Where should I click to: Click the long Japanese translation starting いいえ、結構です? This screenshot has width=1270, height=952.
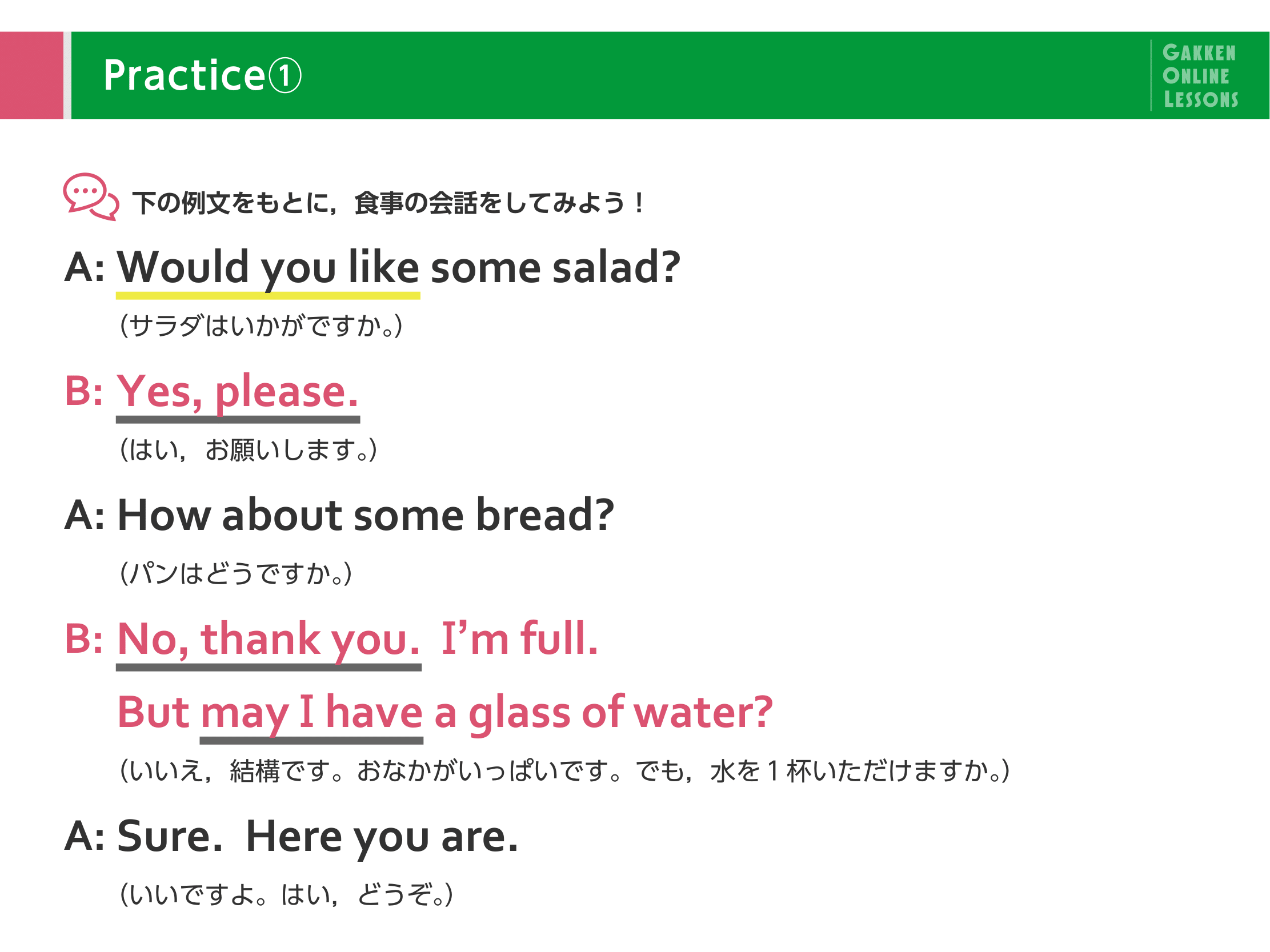(564, 770)
